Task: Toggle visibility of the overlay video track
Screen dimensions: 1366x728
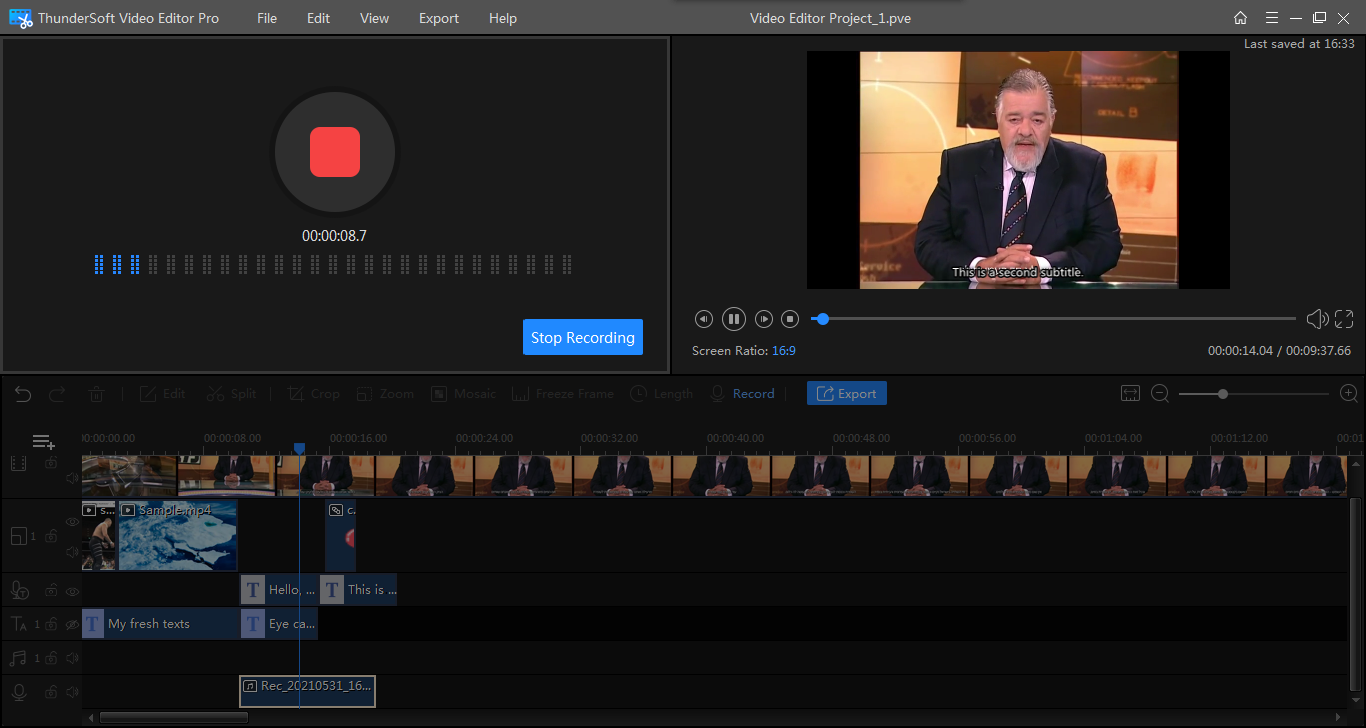Action: tap(72, 522)
